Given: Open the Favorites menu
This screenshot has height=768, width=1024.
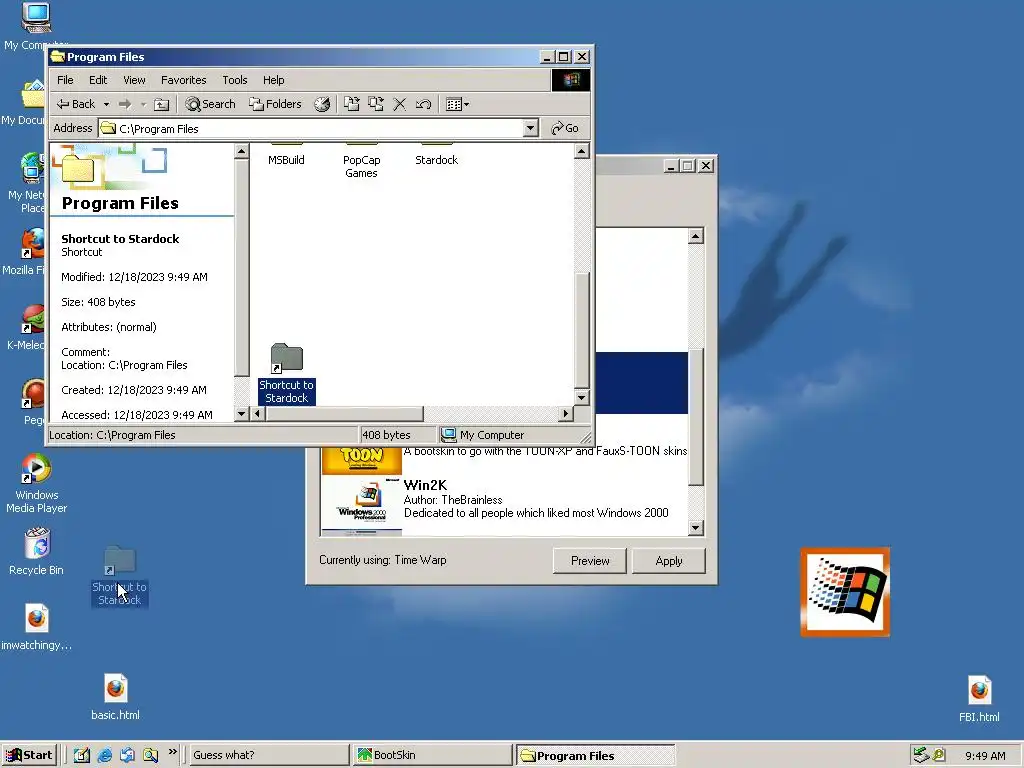Looking at the screenshot, I should [x=184, y=80].
